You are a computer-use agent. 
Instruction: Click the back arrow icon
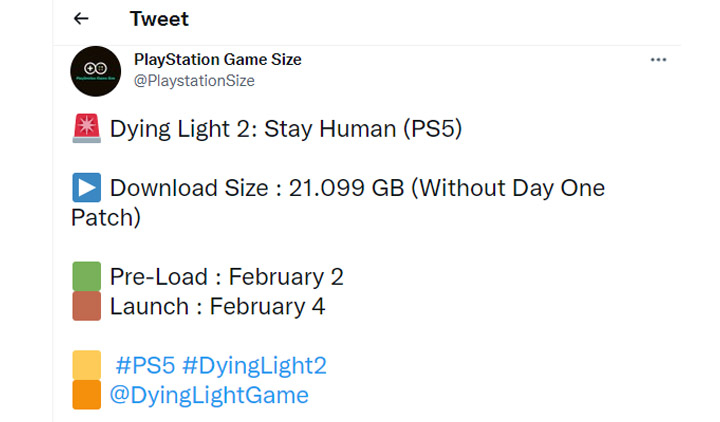tap(81, 19)
